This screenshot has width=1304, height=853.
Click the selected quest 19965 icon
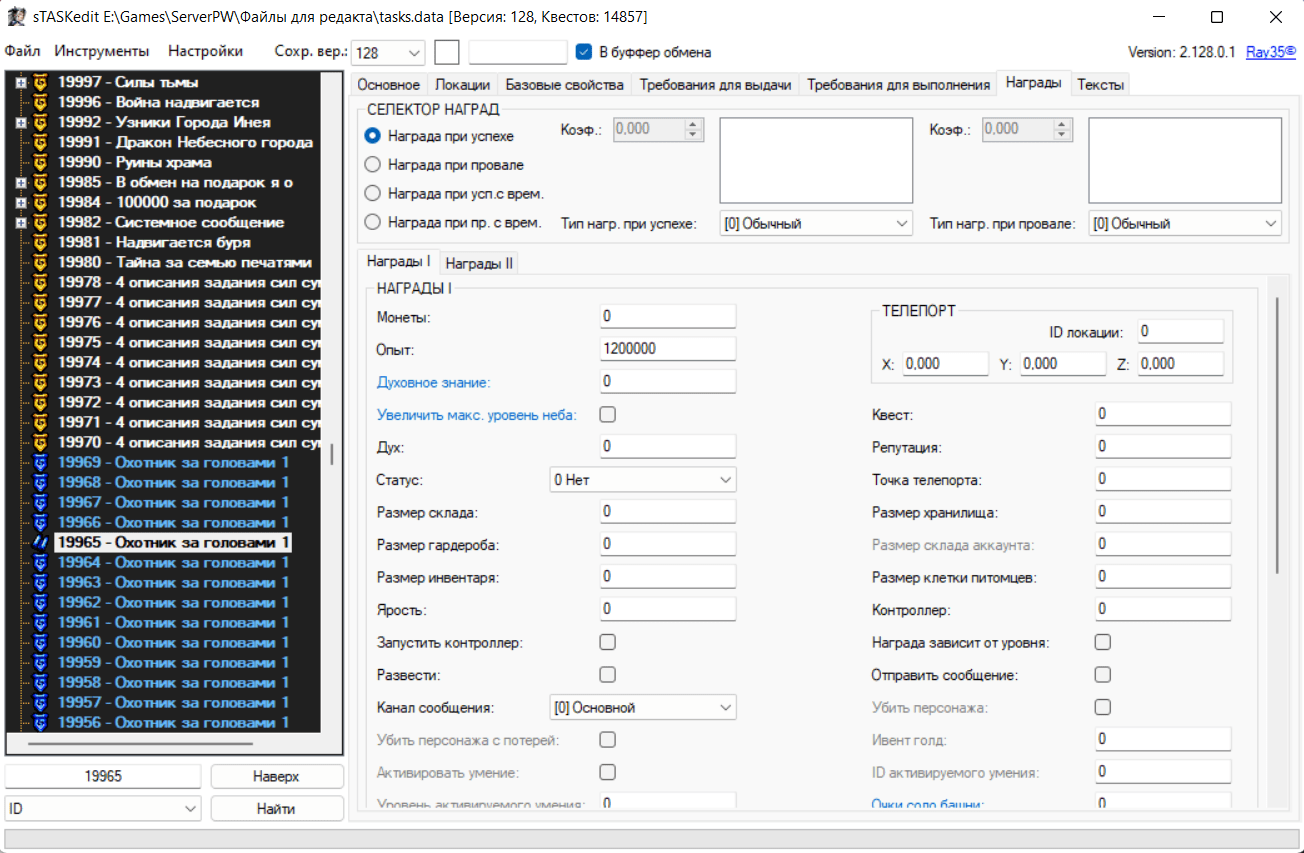pos(41,542)
